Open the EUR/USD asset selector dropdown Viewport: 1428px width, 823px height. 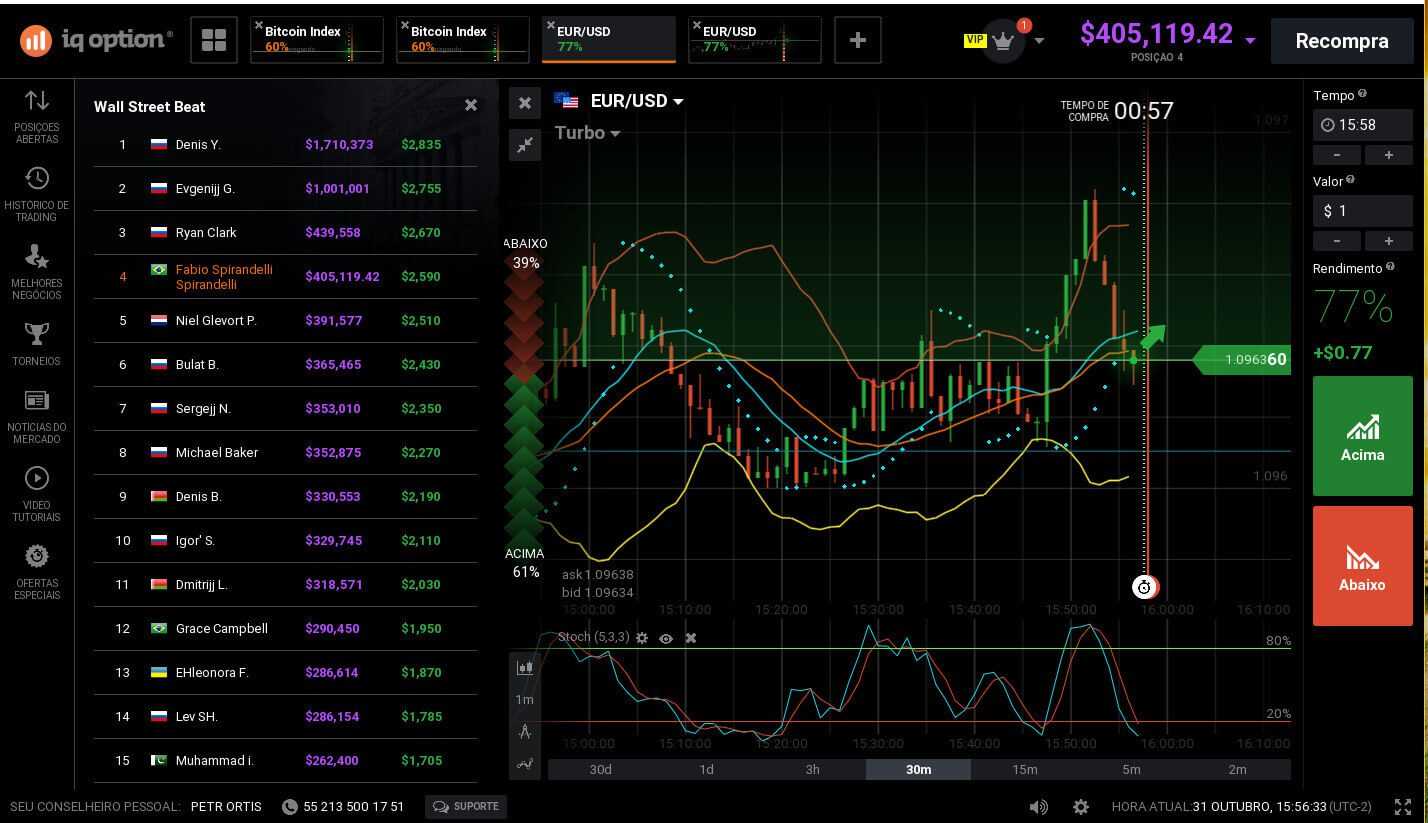pyautogui.click(x=637, y=101)
